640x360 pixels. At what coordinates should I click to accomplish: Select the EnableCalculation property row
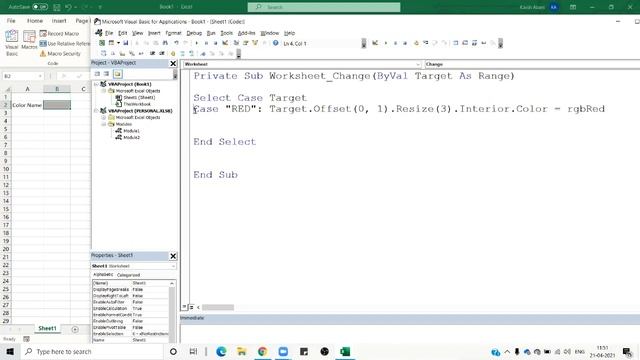(x=130, y=309)
